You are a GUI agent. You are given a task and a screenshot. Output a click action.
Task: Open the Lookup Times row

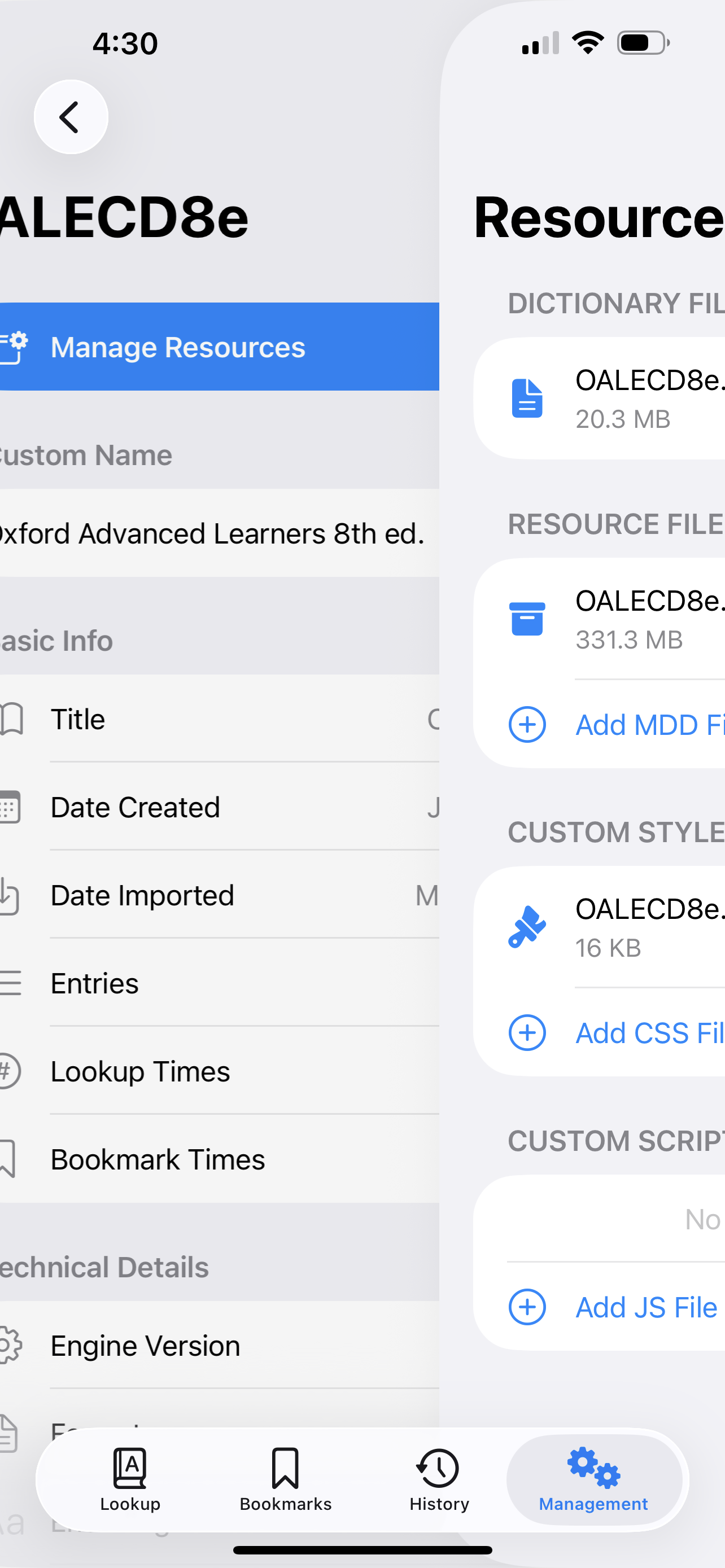pos(219,1071)
